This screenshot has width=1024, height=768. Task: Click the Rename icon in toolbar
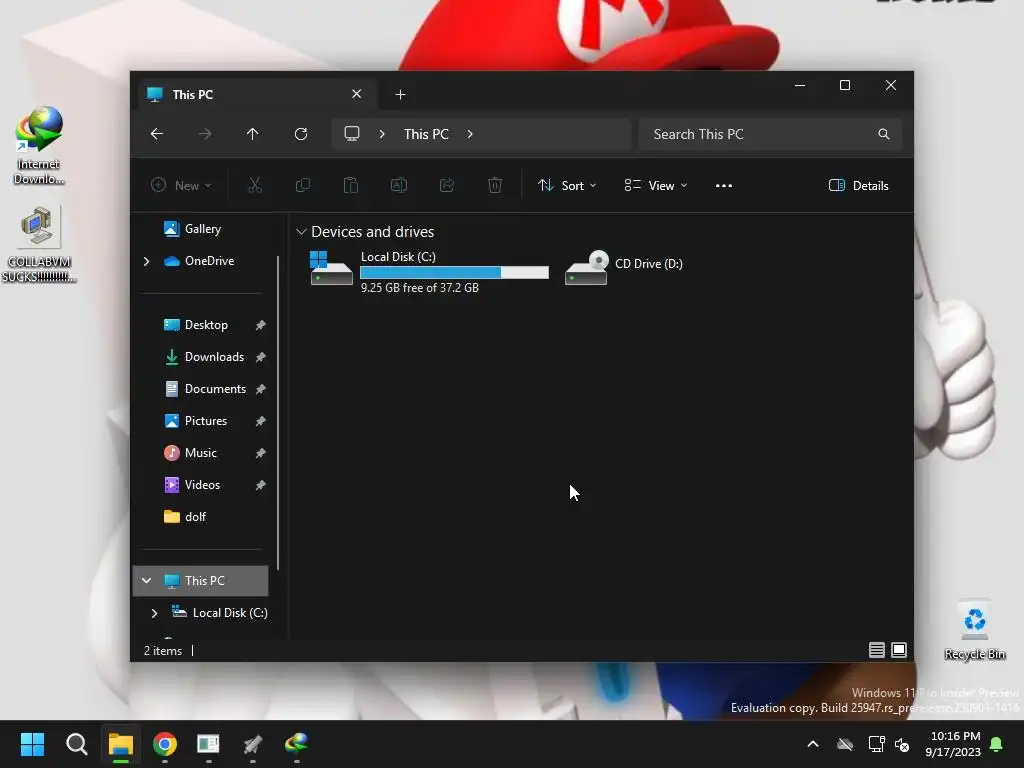(x=399, y=185)
